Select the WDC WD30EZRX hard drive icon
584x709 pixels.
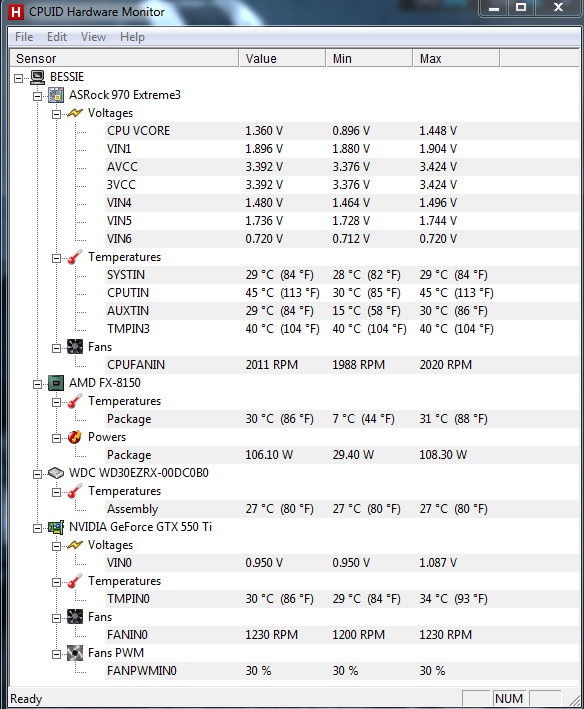click(x=56, y=473)
